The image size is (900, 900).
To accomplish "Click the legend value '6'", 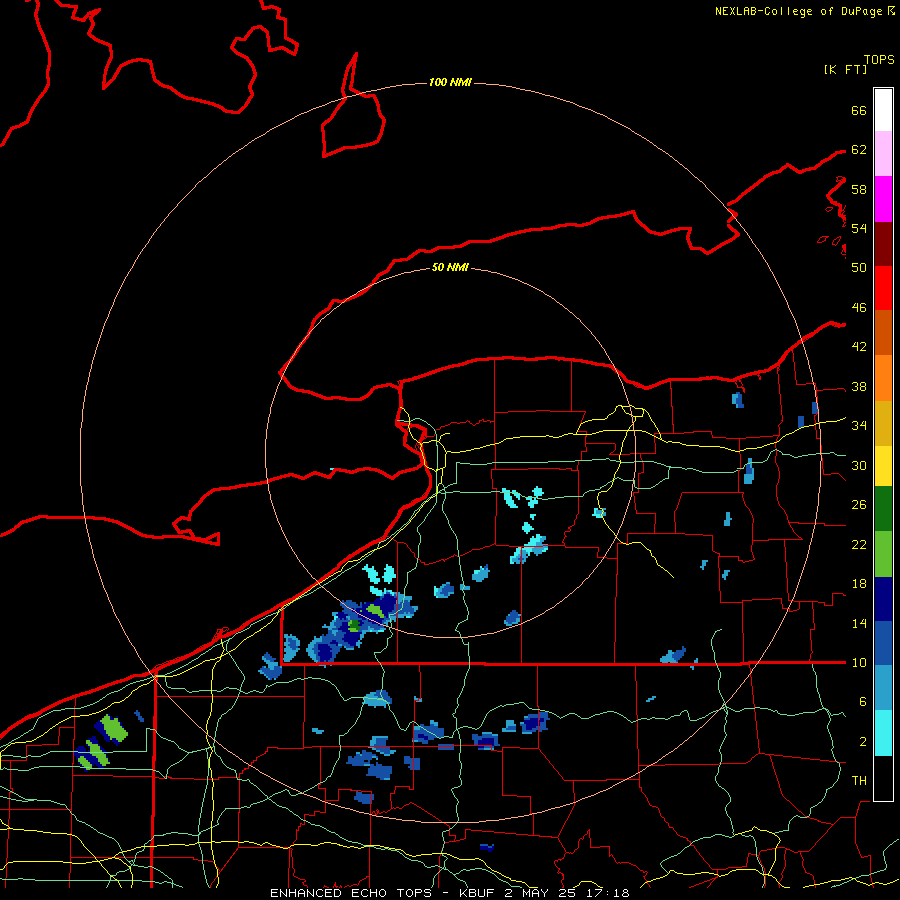I will click(862, 701).
